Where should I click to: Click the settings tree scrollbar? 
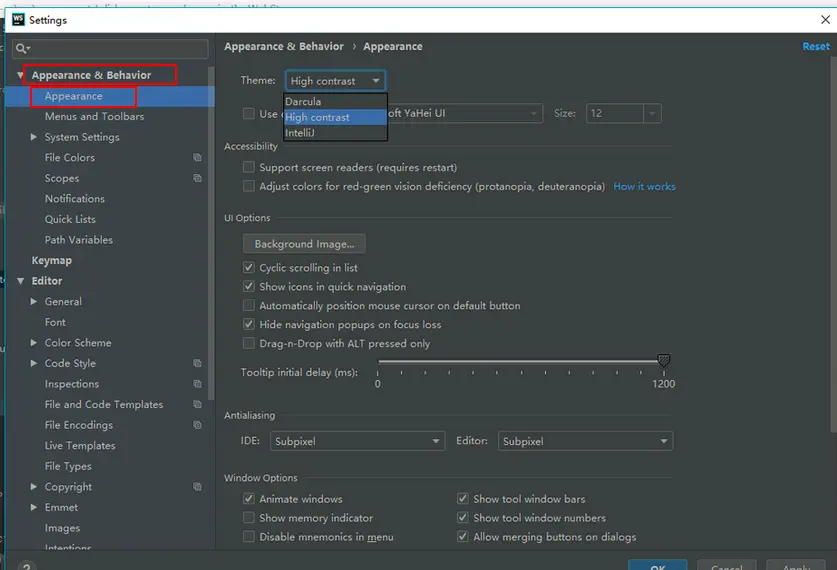(x=211, y=233)
